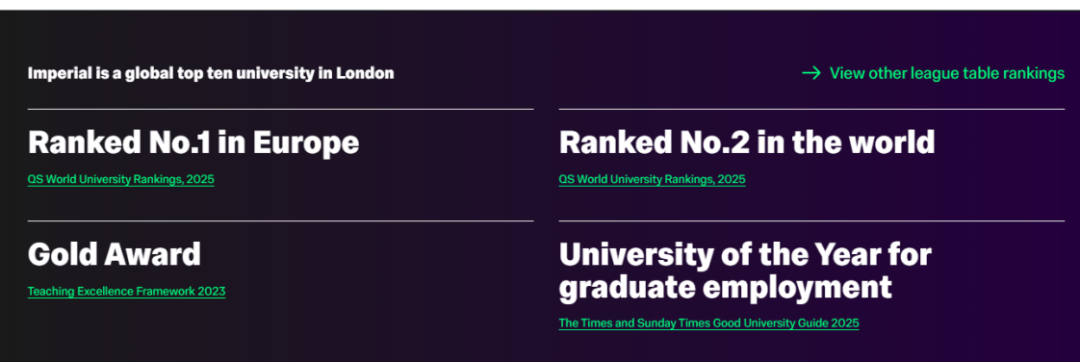Click the Imperial is a global top ten tagline
The height and width of the screenshot is (362, 1080).
click(211, 73)
